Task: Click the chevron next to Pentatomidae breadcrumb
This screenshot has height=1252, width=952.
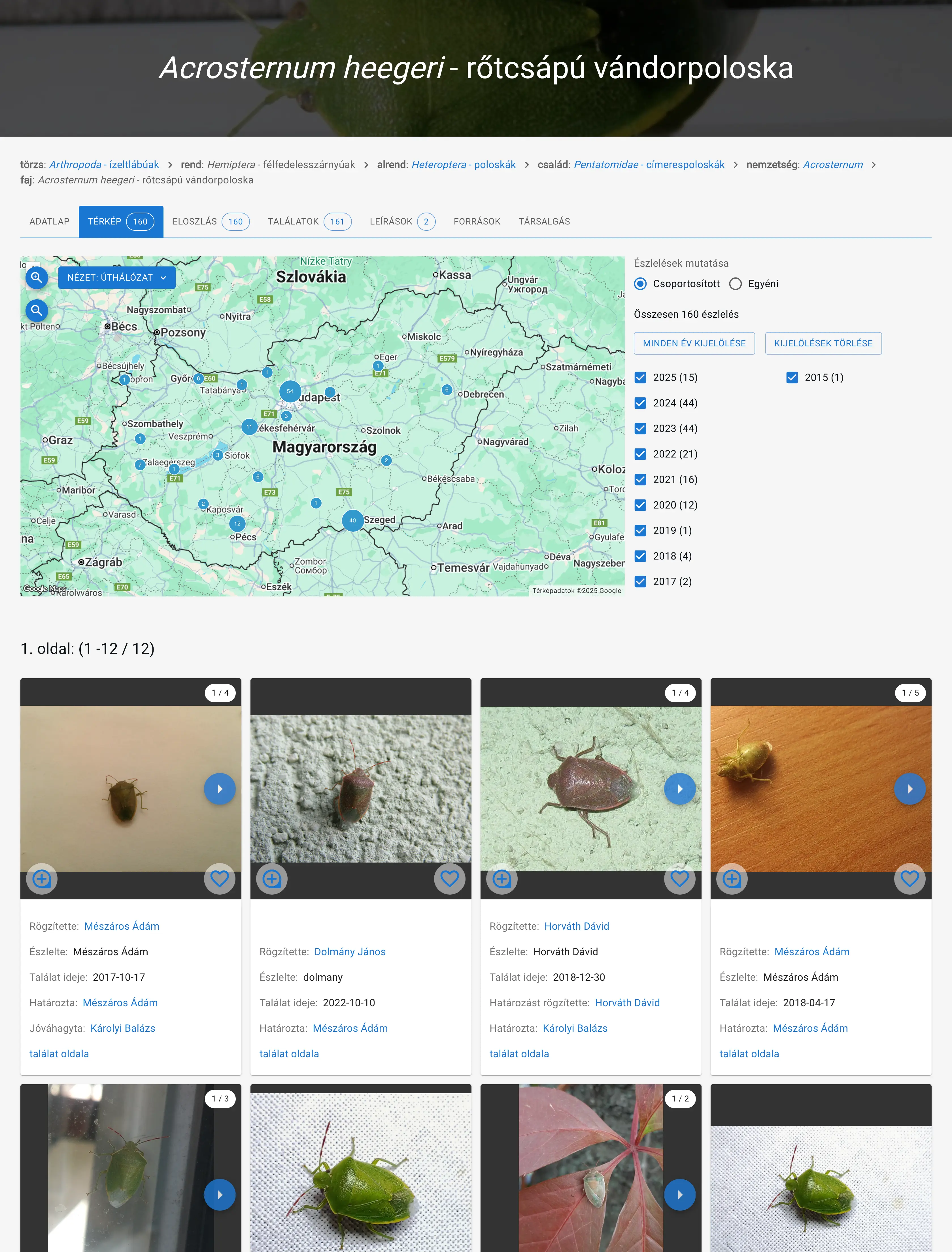Action: (735, 165)
